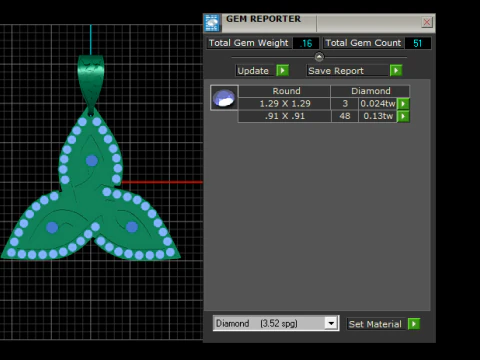Select the large blue gem in right lobe
This screenshot has height=360, width=480.
[x=132, y=227]
